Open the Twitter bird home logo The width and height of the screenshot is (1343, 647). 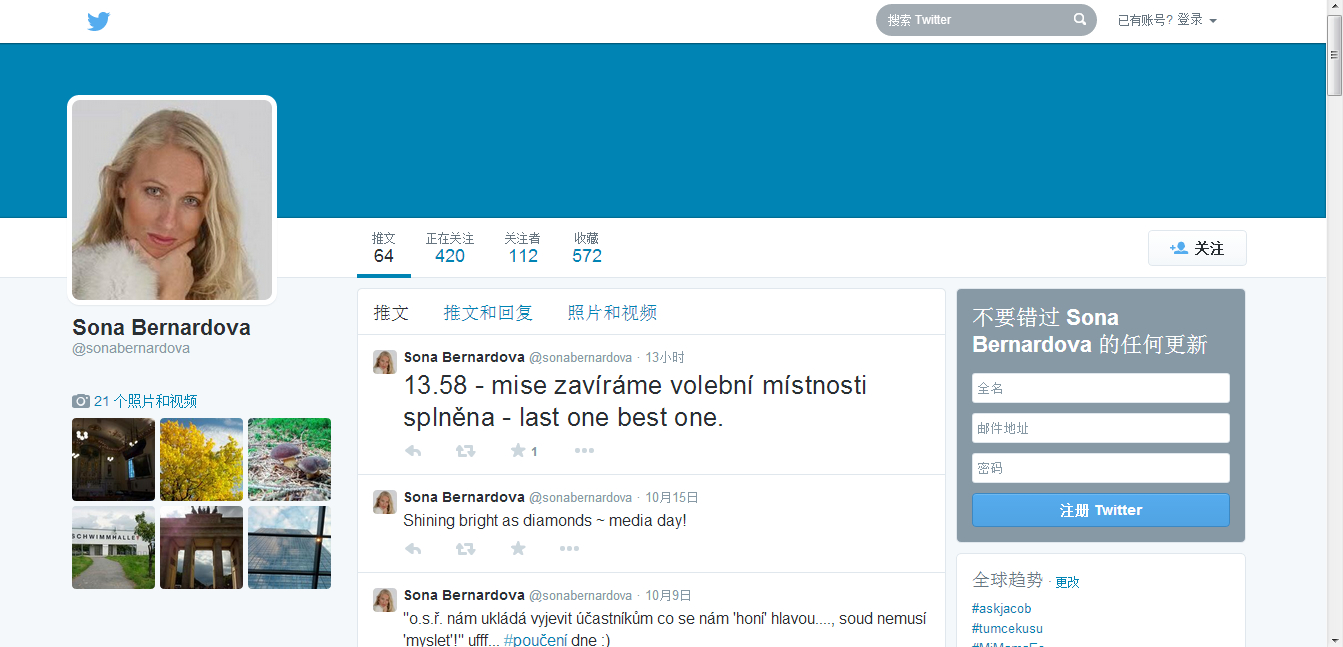tap(98, 21)
